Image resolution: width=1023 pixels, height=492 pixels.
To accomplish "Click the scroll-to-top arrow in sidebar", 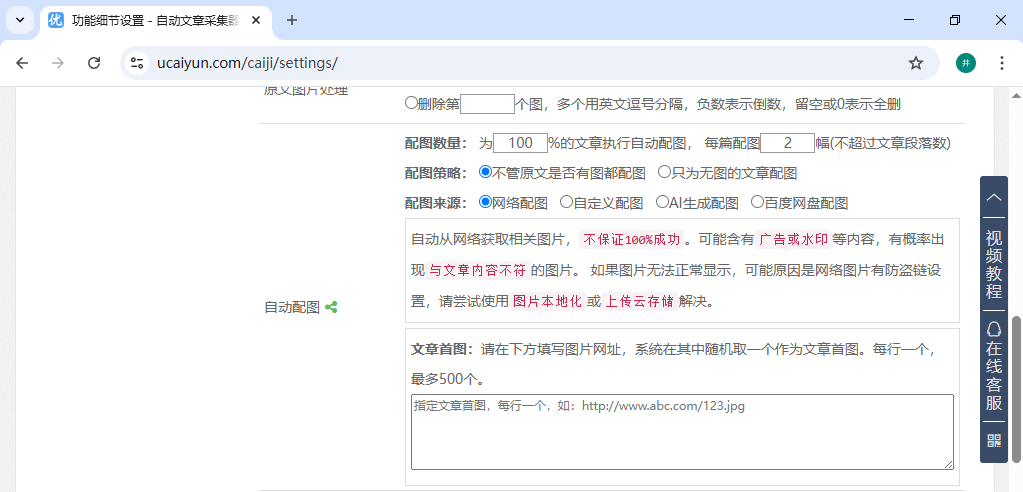I will tap(993, 198).
